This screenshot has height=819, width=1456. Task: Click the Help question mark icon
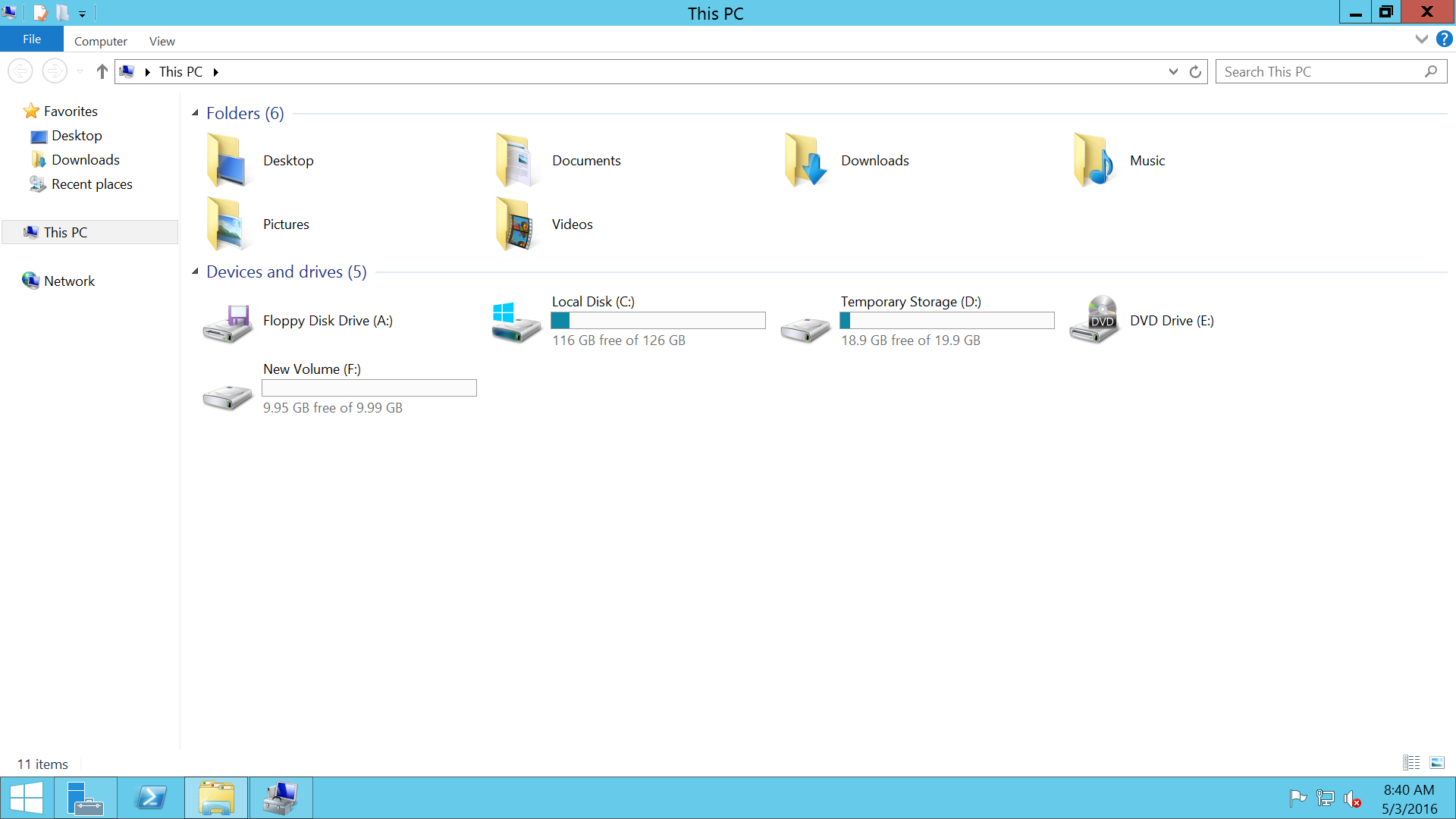coord(1444,39)
